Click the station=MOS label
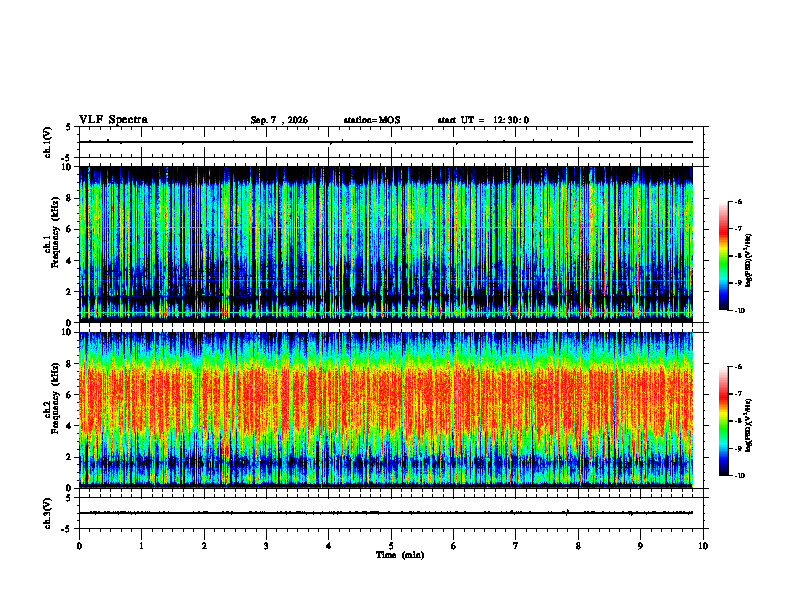 tap(372, 120)
